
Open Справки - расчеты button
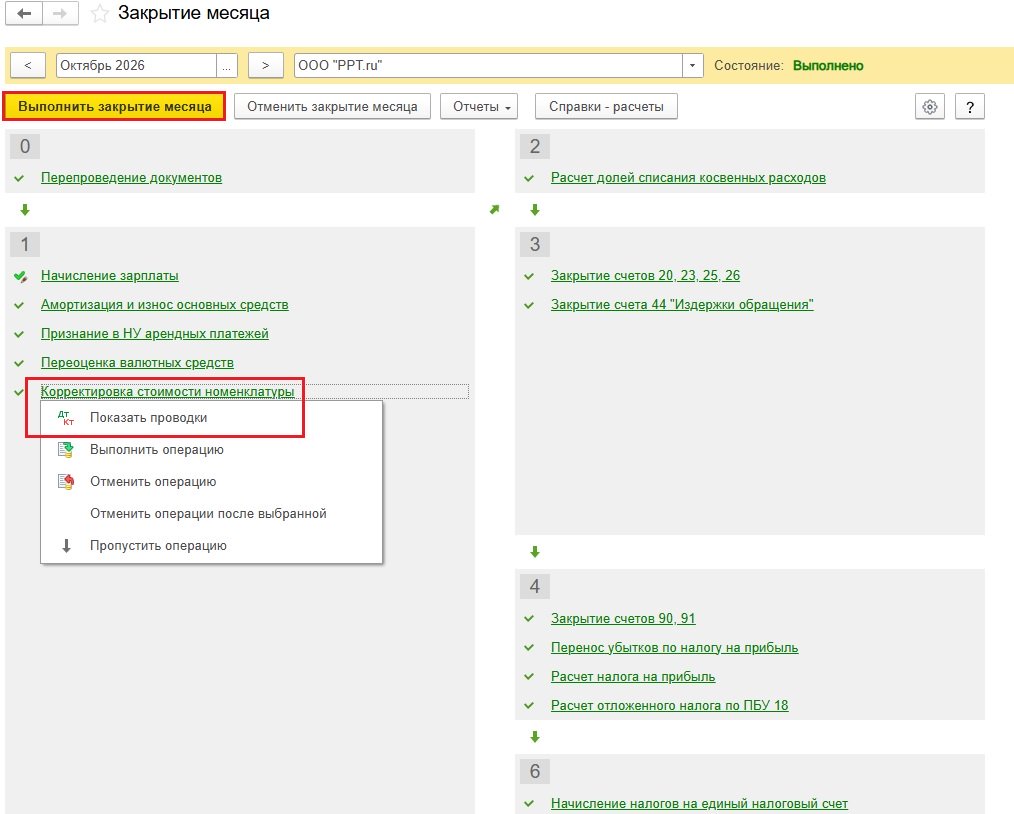pyautogui.click(x=607, y=107)
